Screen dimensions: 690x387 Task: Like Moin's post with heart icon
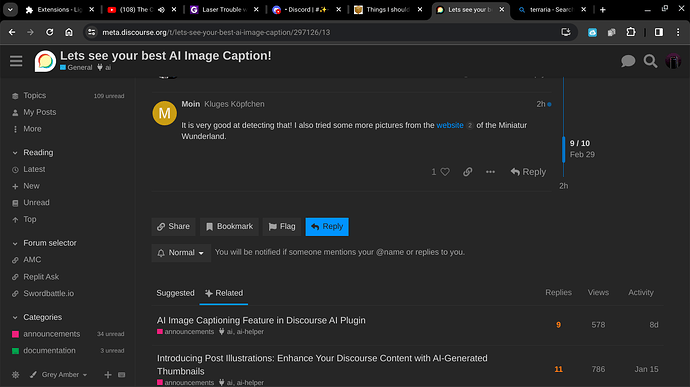[445, 172]
